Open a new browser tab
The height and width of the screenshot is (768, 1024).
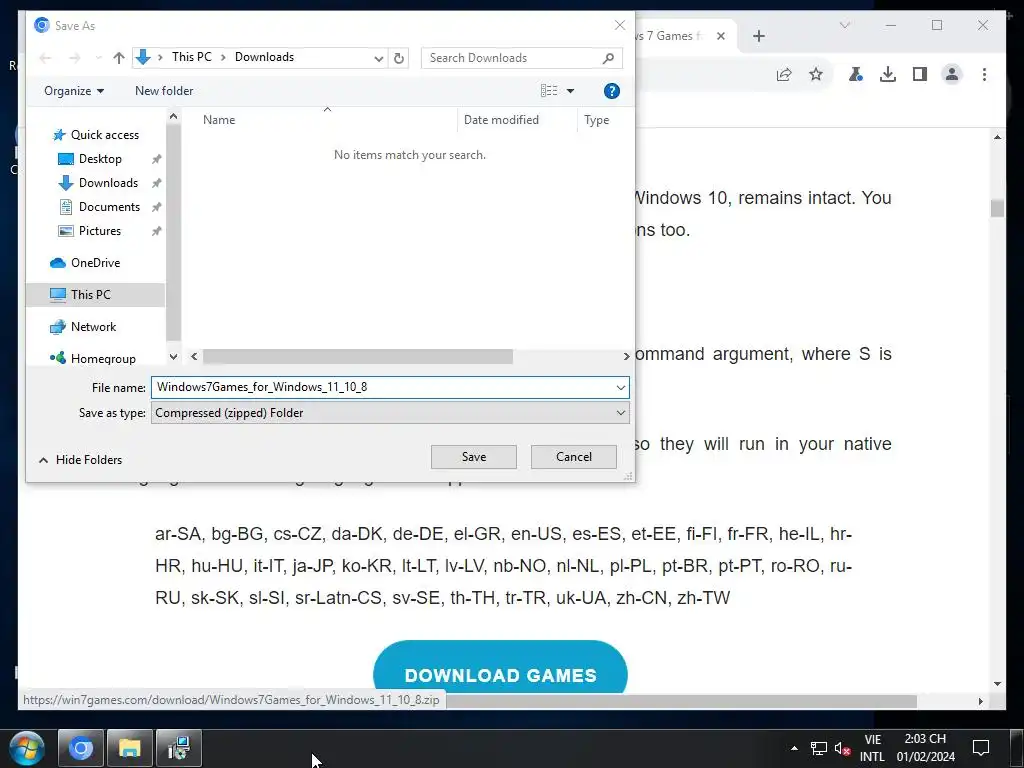point(758,36)
